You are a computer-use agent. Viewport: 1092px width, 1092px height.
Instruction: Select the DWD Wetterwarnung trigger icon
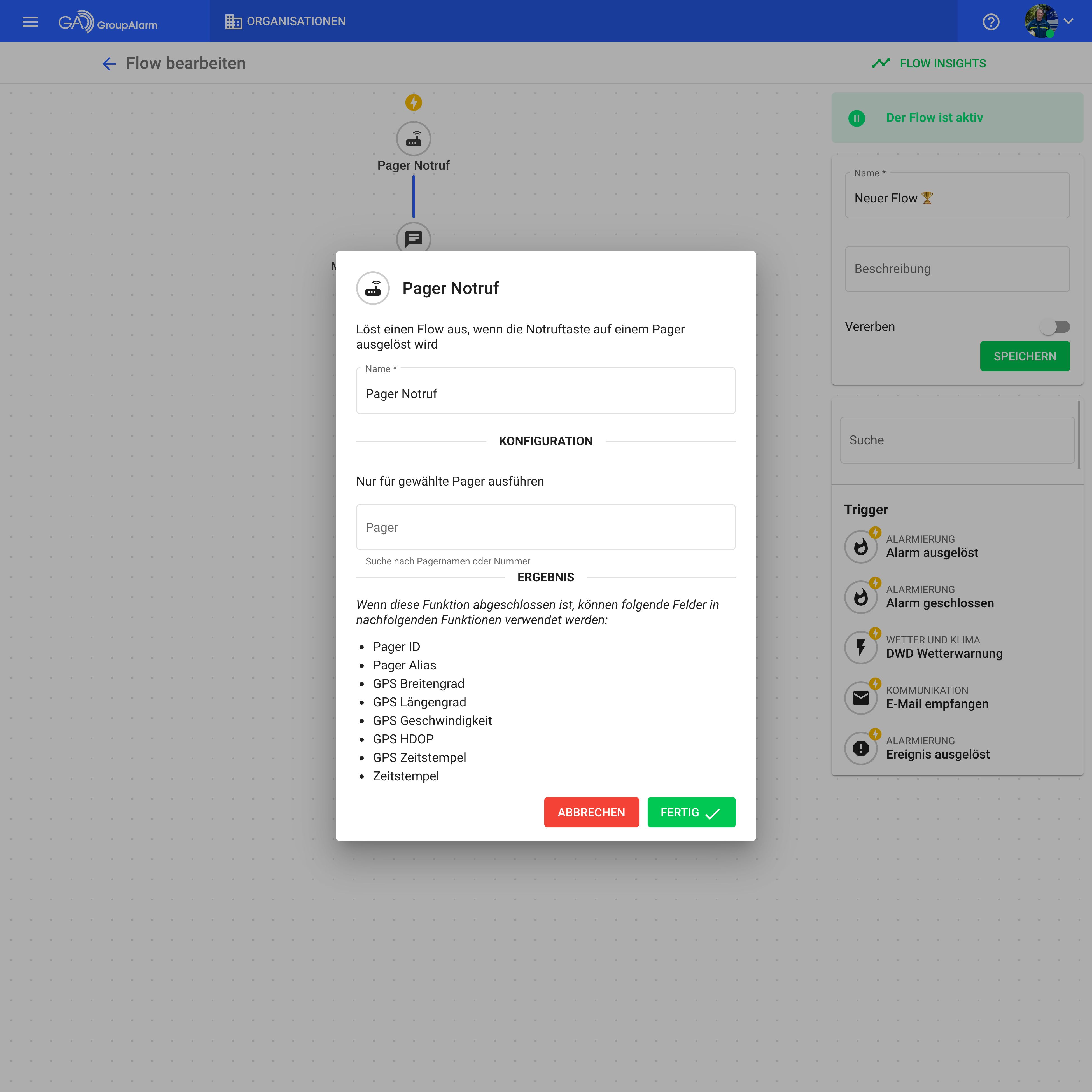tap(860, 647)
